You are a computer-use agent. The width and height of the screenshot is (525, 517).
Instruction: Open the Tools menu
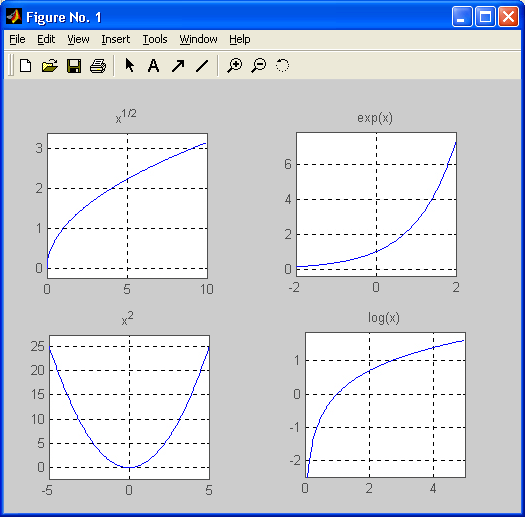[155, 40]
